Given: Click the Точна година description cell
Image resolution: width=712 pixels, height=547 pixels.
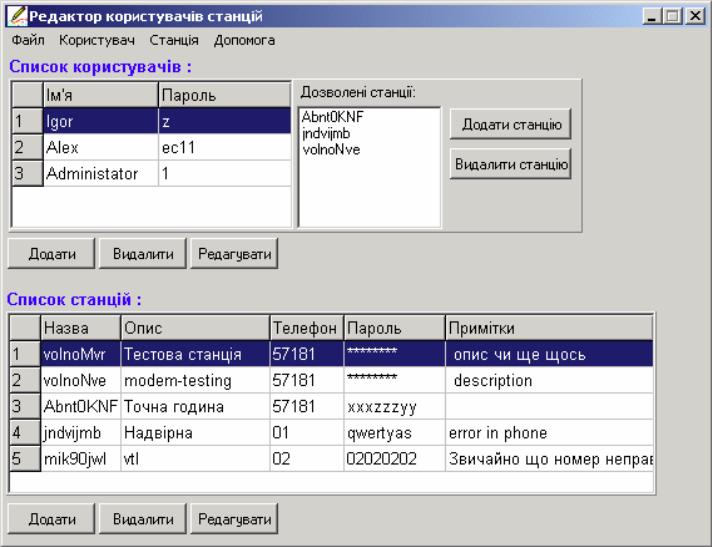Looking at the screenshot, I should tap(195, 406).
